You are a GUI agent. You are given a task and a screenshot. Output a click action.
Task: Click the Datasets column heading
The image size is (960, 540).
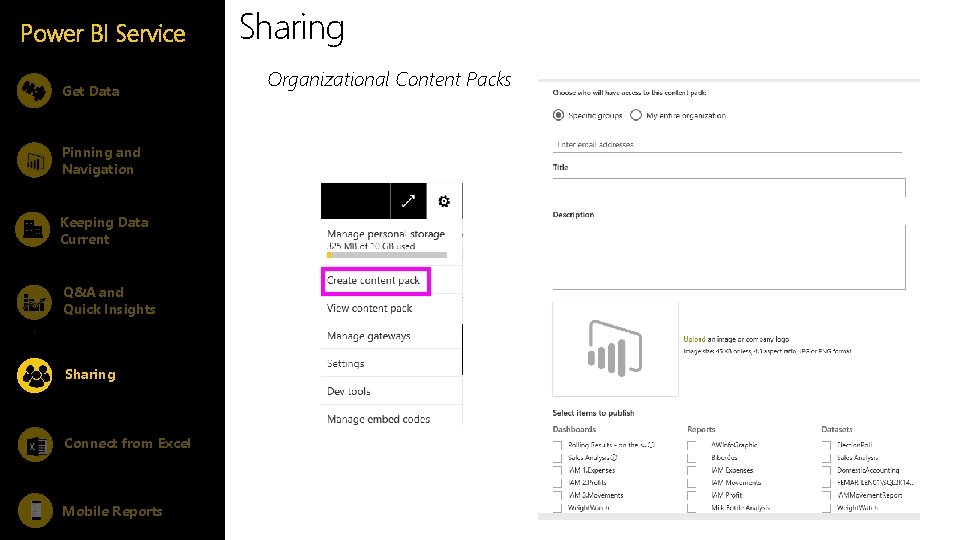click(837, 429)
